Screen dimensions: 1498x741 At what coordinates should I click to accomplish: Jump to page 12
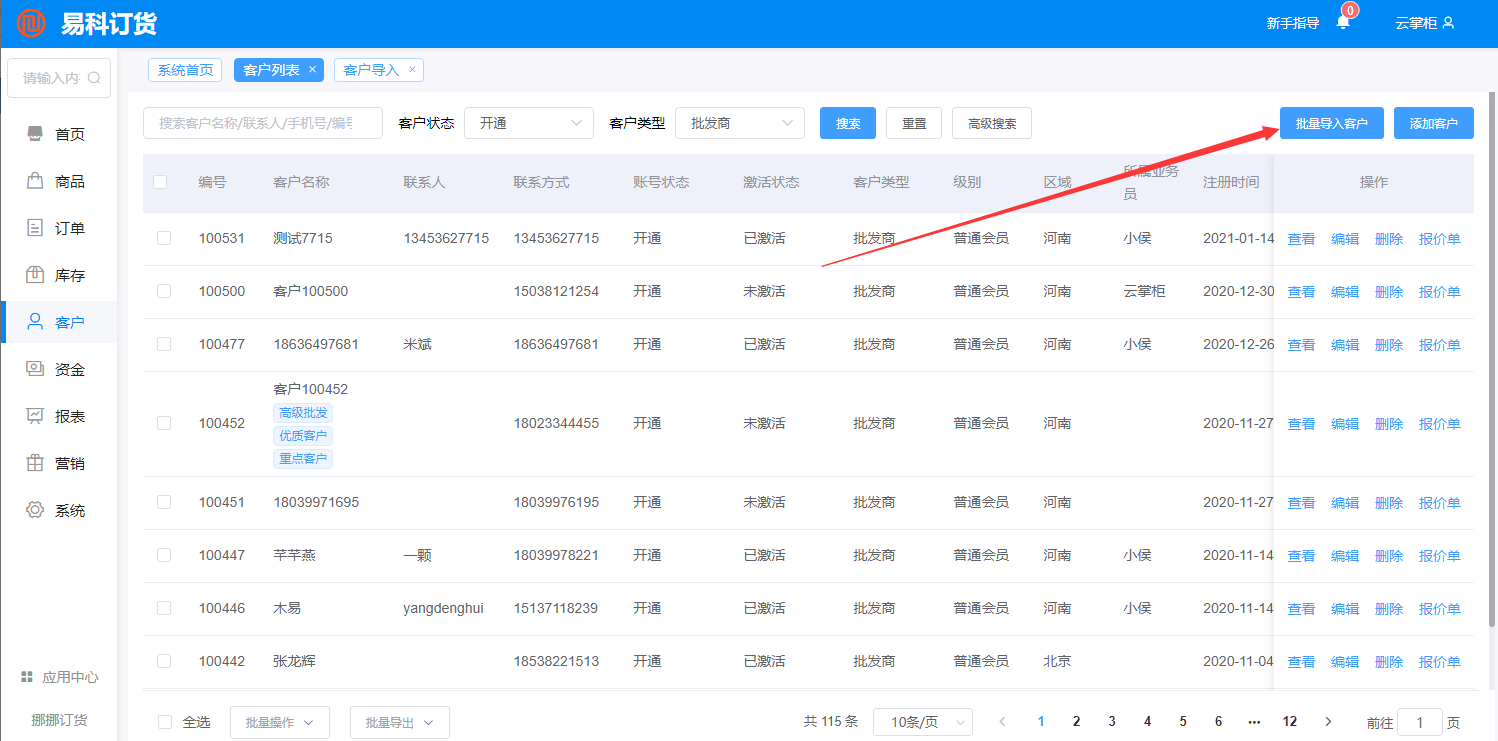(1290, 721)
